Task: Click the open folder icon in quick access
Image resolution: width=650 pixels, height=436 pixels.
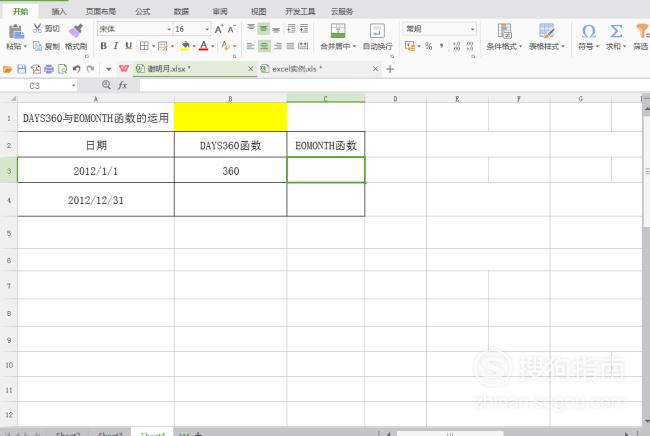Action: pos(7,69)
